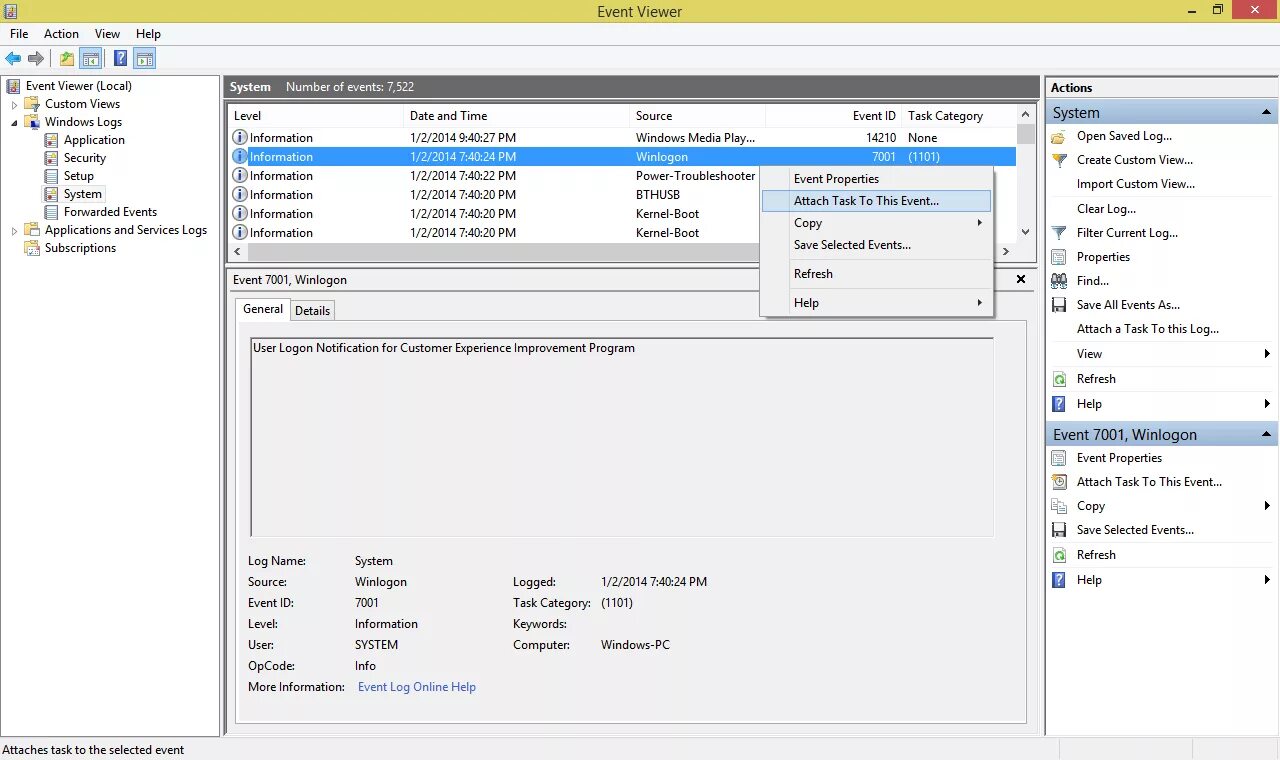Open Help submenu under System actions

[1160, 404]
